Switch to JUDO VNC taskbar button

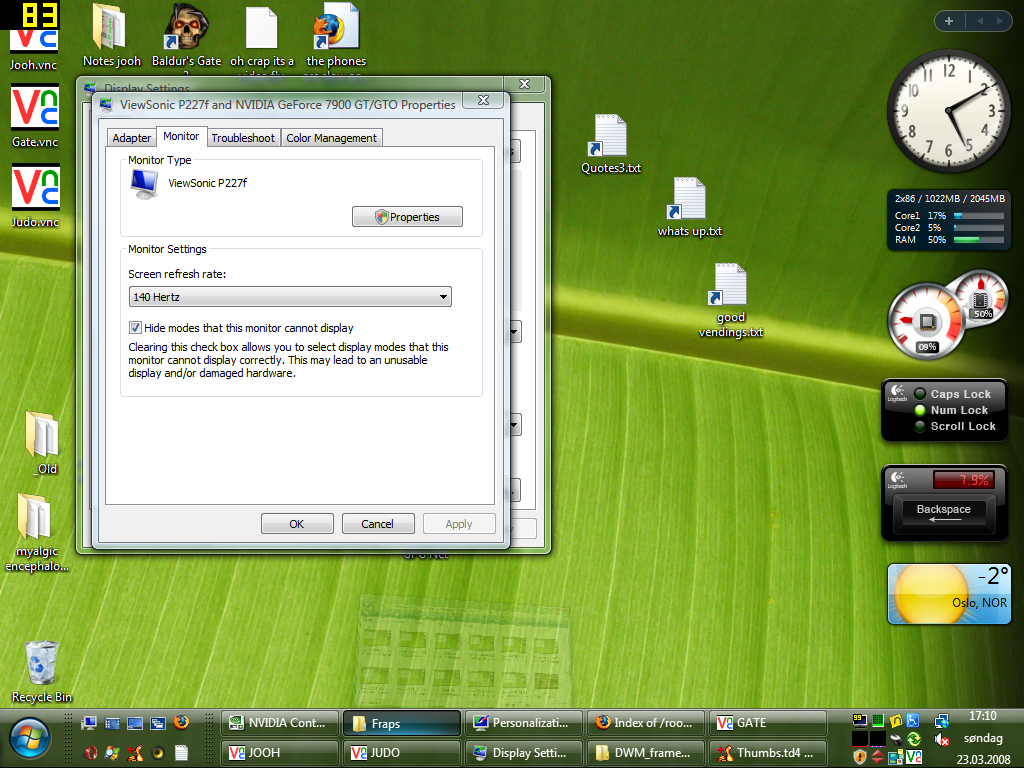[x=402, y=753]
